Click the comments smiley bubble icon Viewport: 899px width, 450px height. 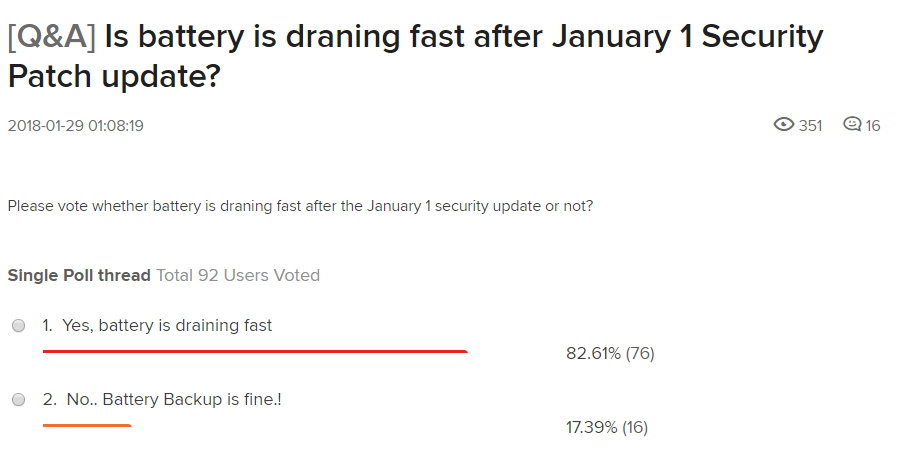click(852, 124)
